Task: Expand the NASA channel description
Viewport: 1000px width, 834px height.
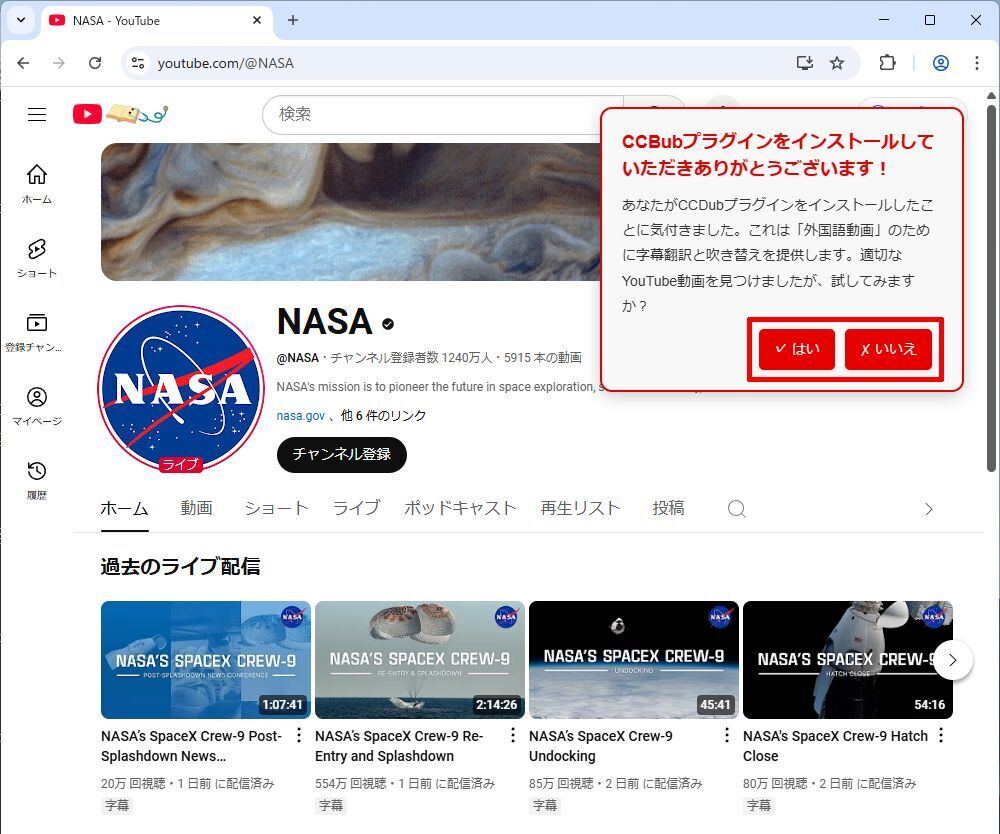Action: click(438, 386)
